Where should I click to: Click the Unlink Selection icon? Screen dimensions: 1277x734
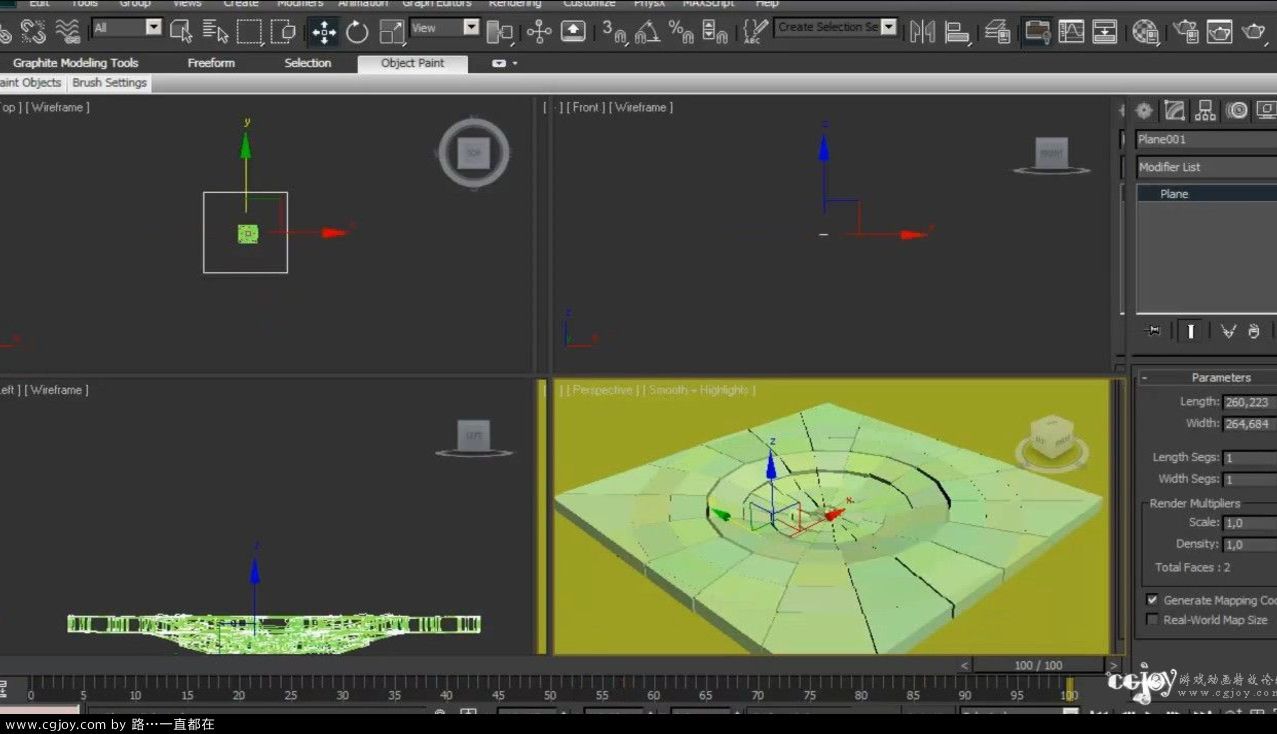tap(33, 31)
